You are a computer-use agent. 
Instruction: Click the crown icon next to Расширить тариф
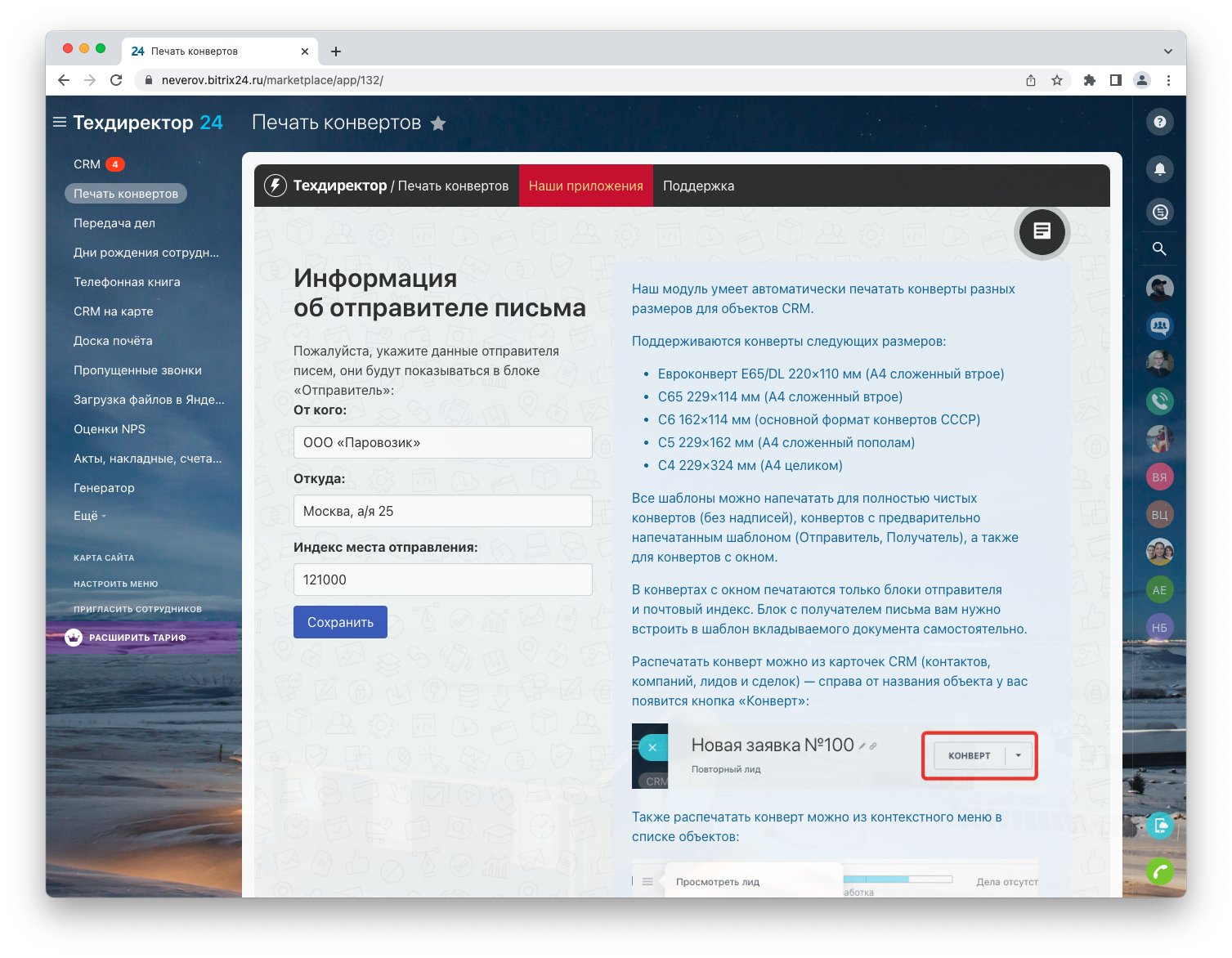pos(74,638)
